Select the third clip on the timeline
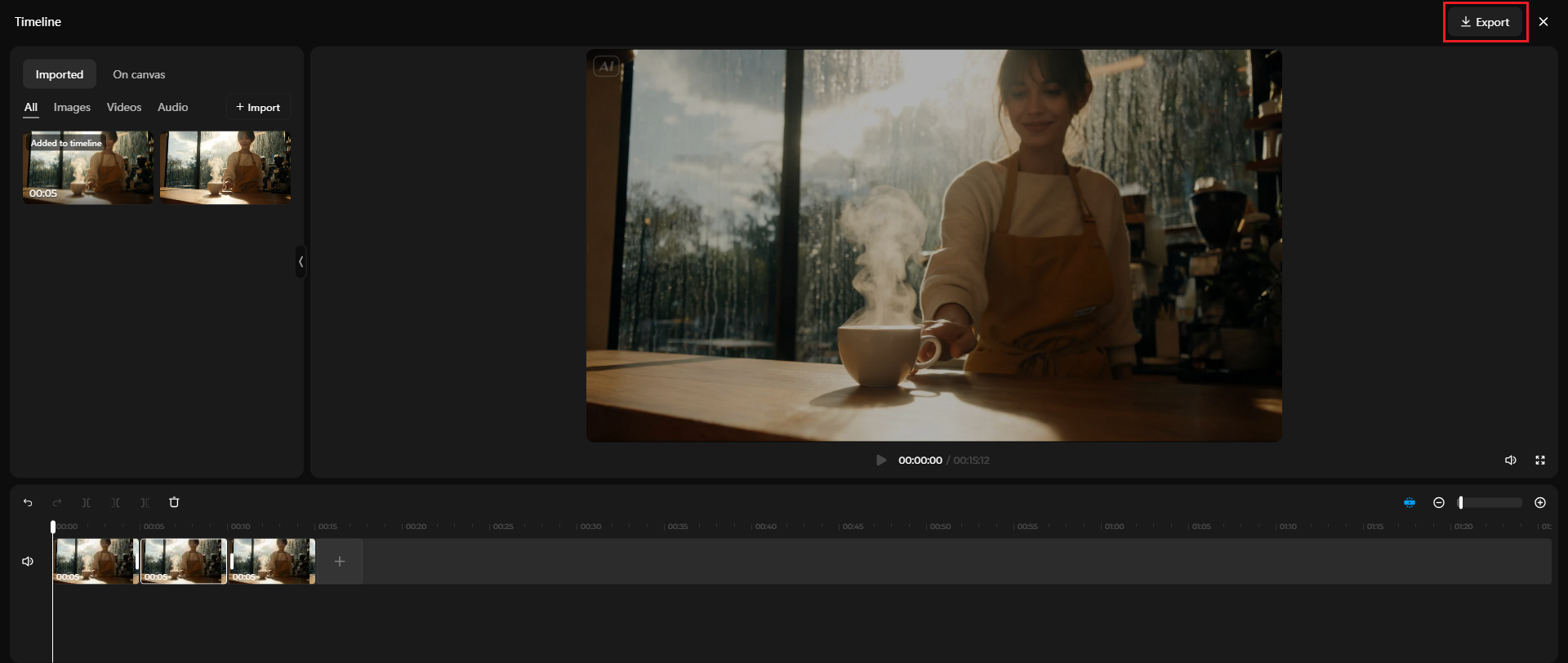Viewport: 1568px width, 663px height. [x=272, y=561]
